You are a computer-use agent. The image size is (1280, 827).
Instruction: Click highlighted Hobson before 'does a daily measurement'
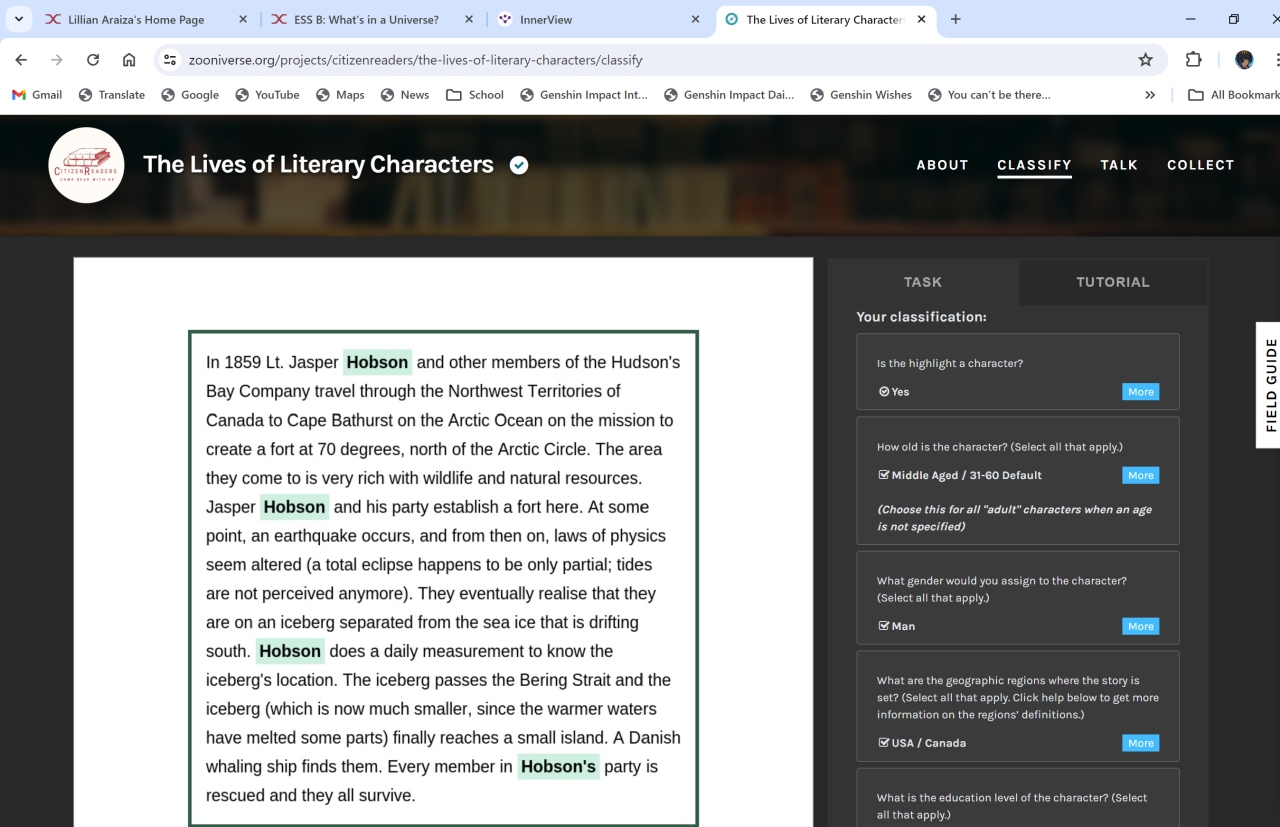click(x=290, y=651)
